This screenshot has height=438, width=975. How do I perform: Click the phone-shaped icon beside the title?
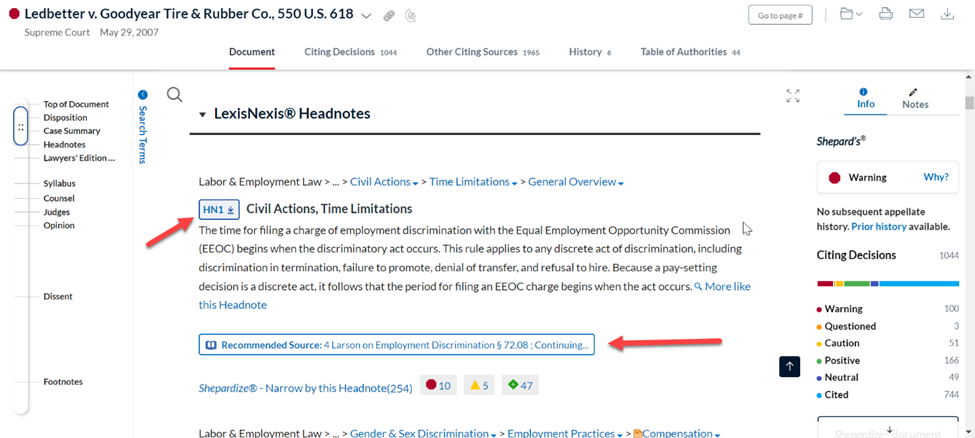(x=410, y=16)
